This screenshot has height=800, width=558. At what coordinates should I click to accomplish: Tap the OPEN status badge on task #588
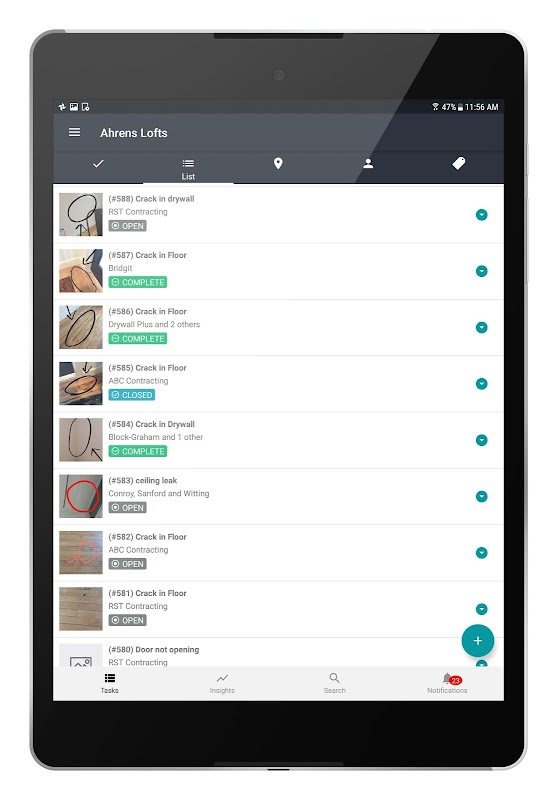[128, 226]
